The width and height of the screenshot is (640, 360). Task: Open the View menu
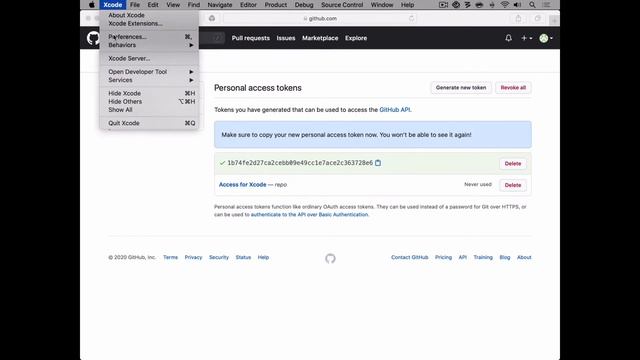pos(173,5)
